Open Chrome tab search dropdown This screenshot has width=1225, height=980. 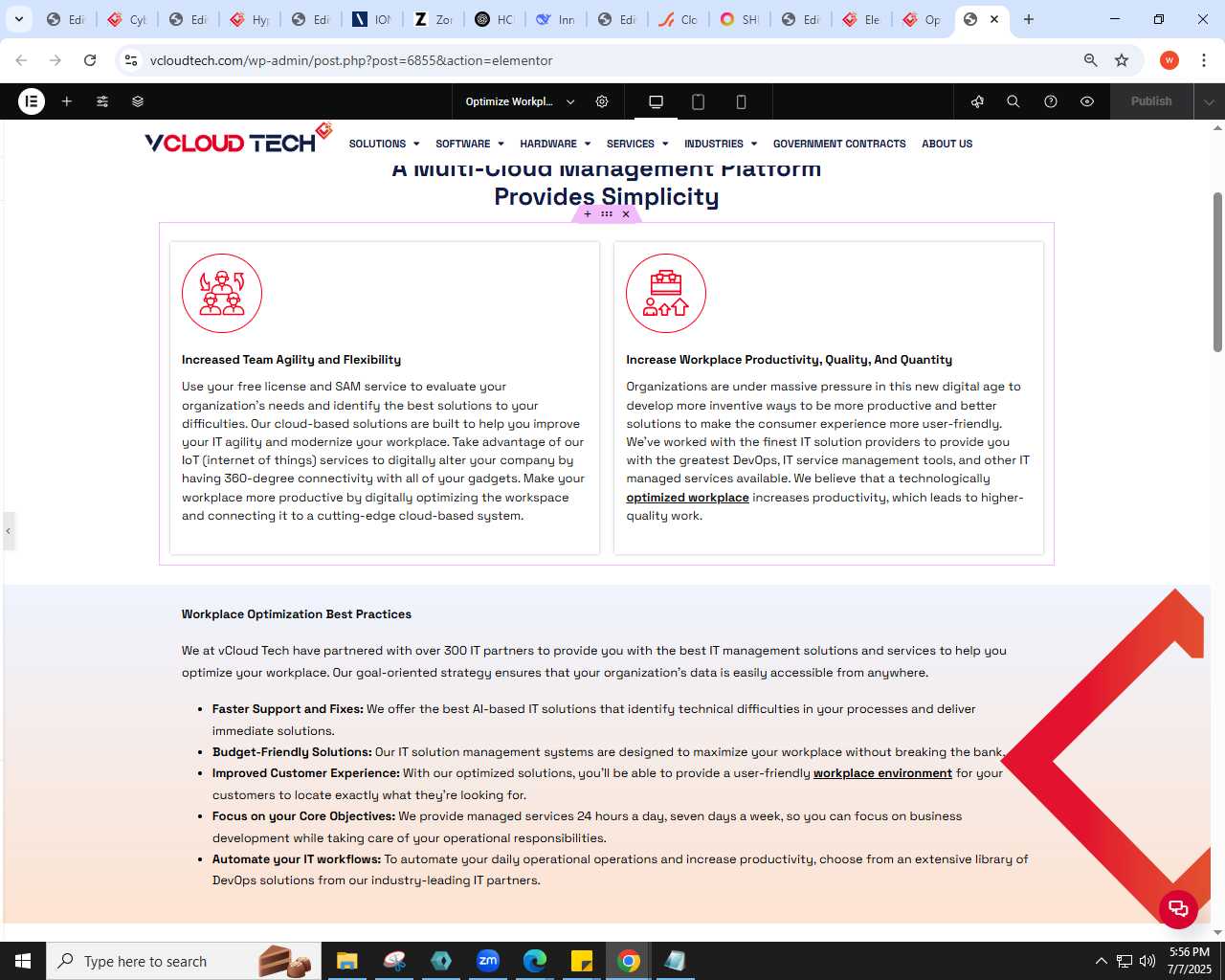(18, 19)
